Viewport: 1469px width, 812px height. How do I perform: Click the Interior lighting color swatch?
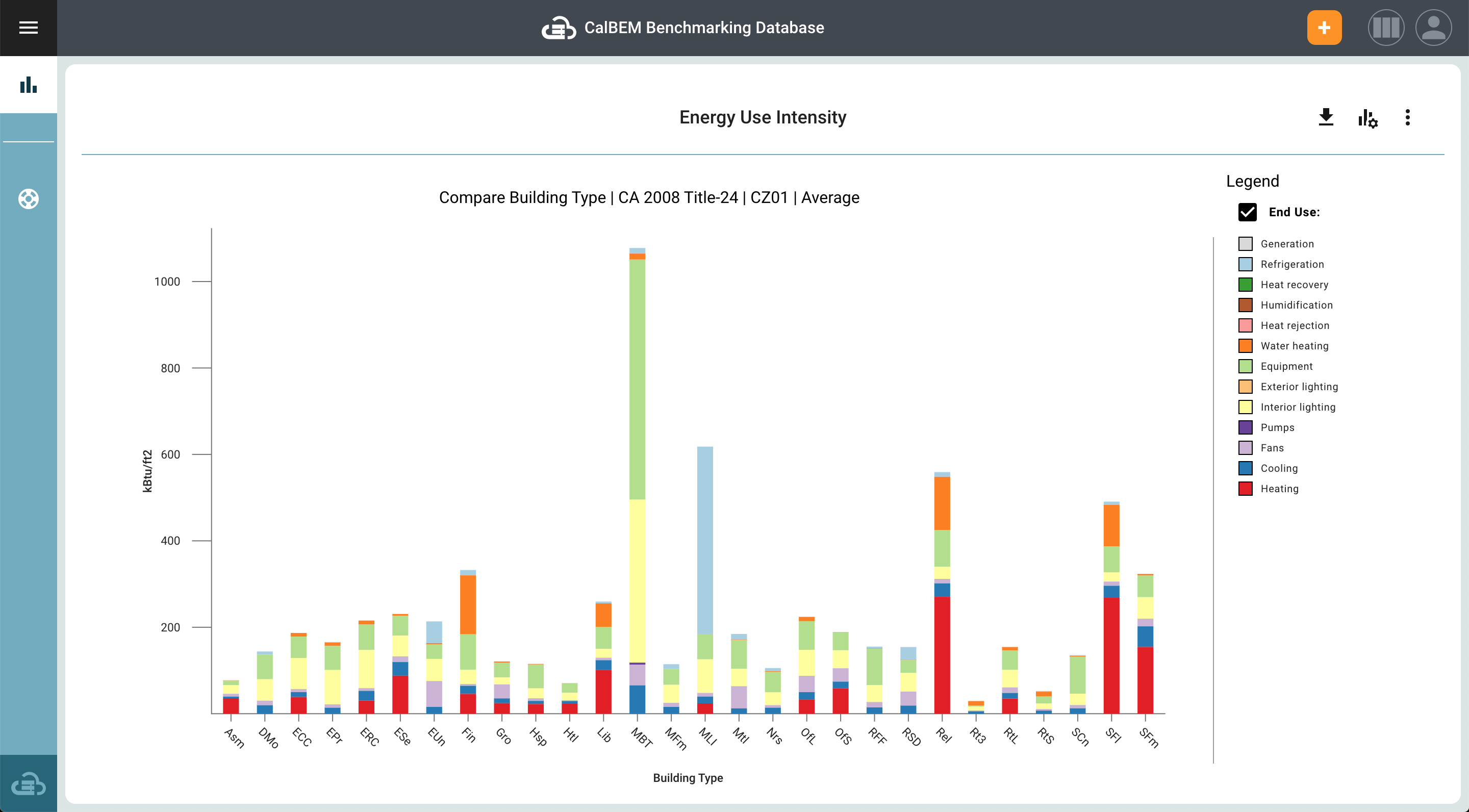click(x=1246, y=407)
